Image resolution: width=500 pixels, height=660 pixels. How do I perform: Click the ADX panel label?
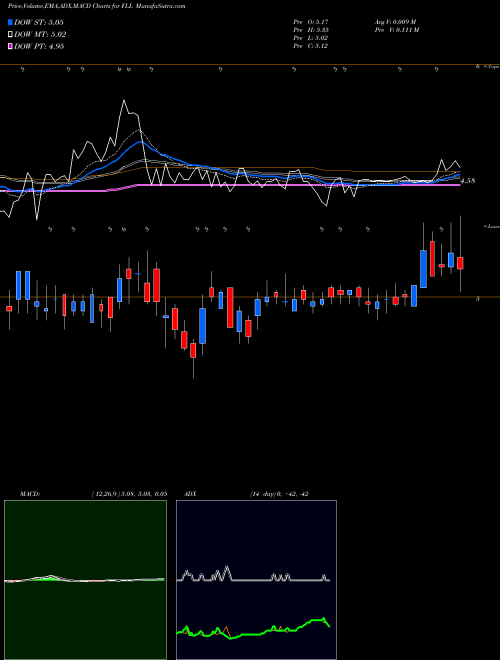pyautogui.click(x=191, y=494)
